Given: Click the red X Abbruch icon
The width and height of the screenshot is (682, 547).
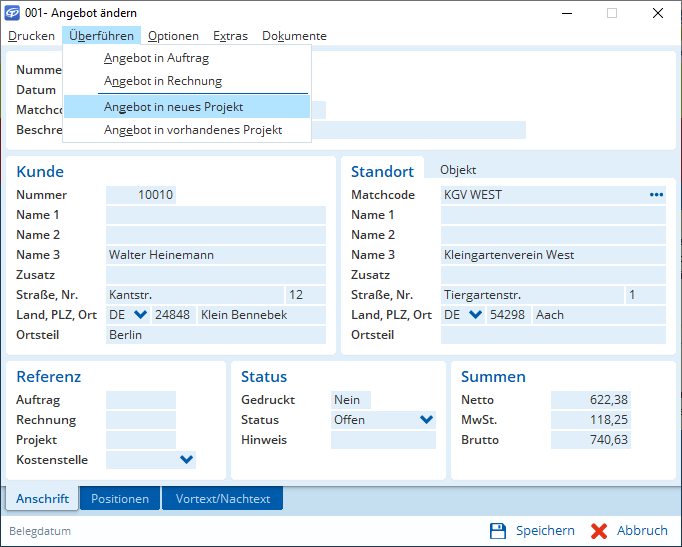Looking at the screenshot, I should tap(599, 531).
